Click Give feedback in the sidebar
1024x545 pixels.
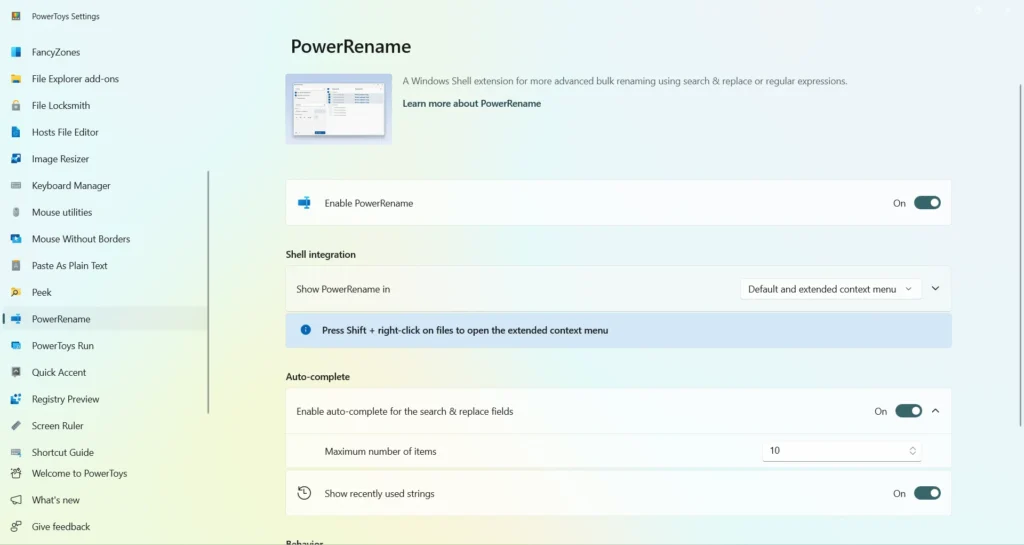[61, 527]
